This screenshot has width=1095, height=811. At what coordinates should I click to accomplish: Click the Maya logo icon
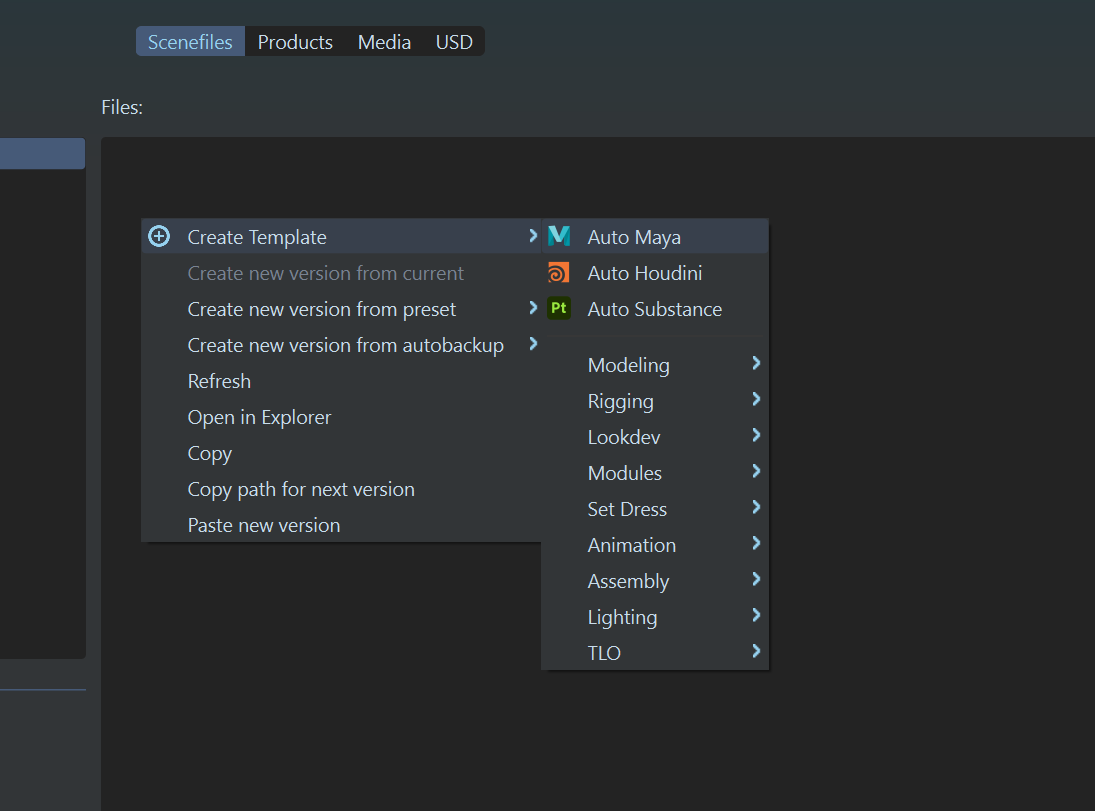click(559, 237)
